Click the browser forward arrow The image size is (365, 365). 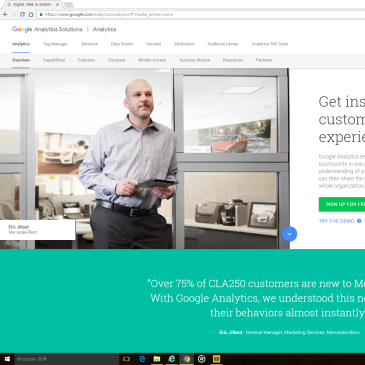[14, 14]
